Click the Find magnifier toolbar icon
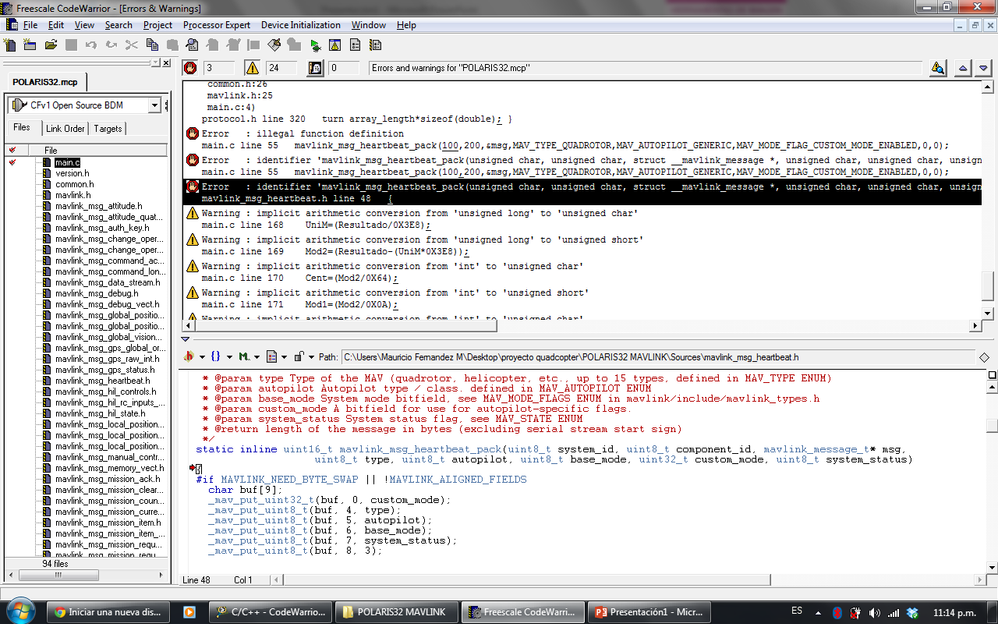The width and height of the screenshot is (998, 624). click(192, 45)
